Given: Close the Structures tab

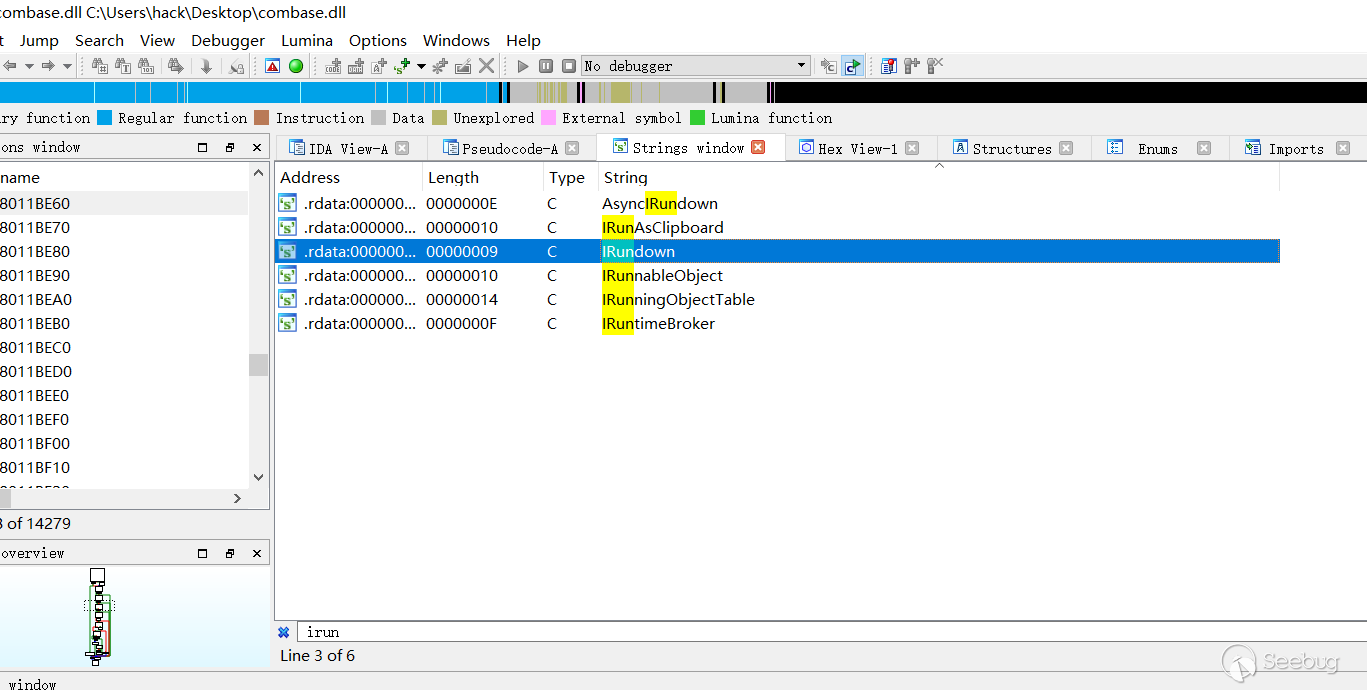Looking at the screenshot, I should pos(1066,148).
